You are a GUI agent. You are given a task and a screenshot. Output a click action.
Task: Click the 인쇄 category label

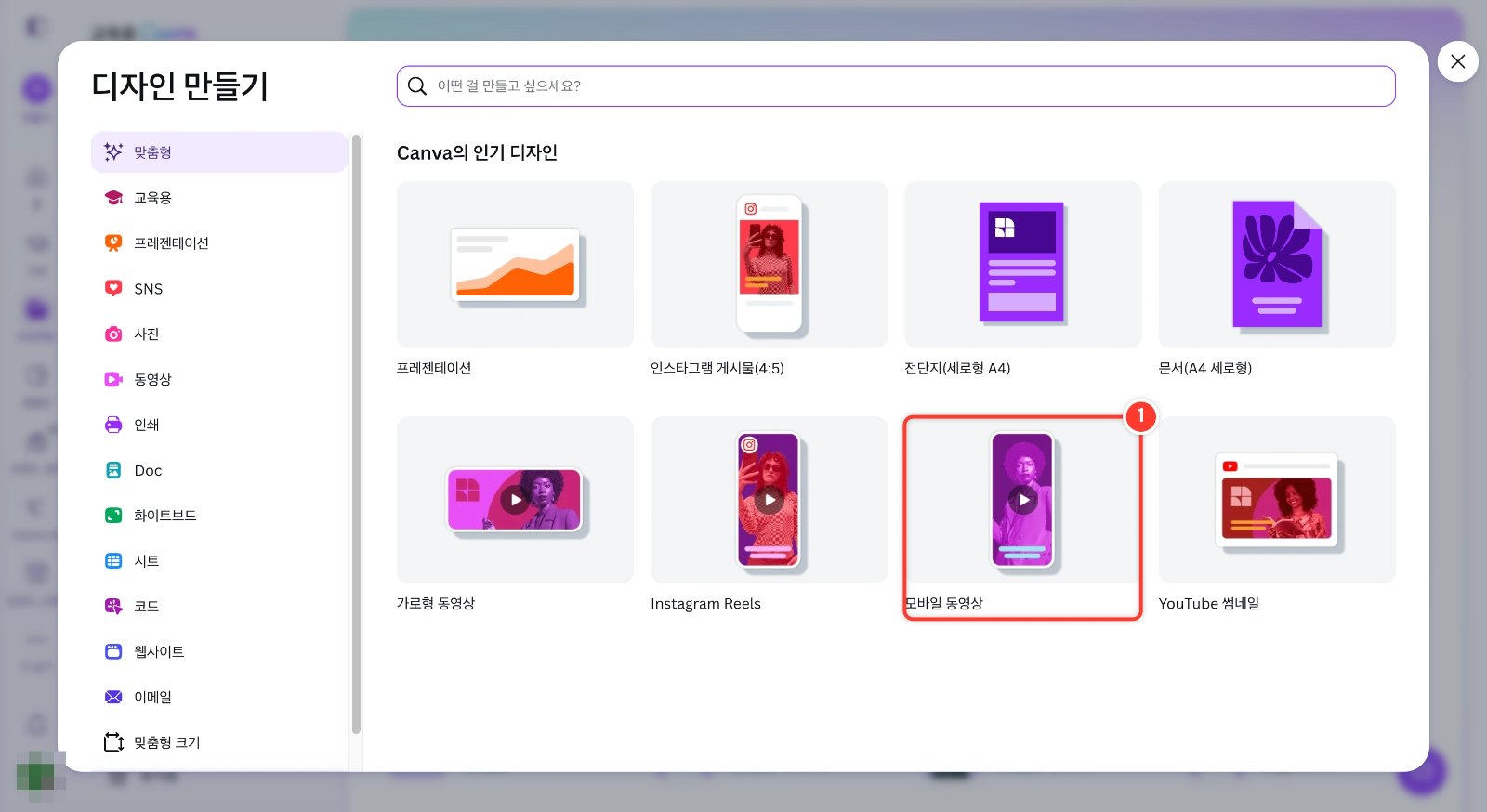[x=146, y=425]
